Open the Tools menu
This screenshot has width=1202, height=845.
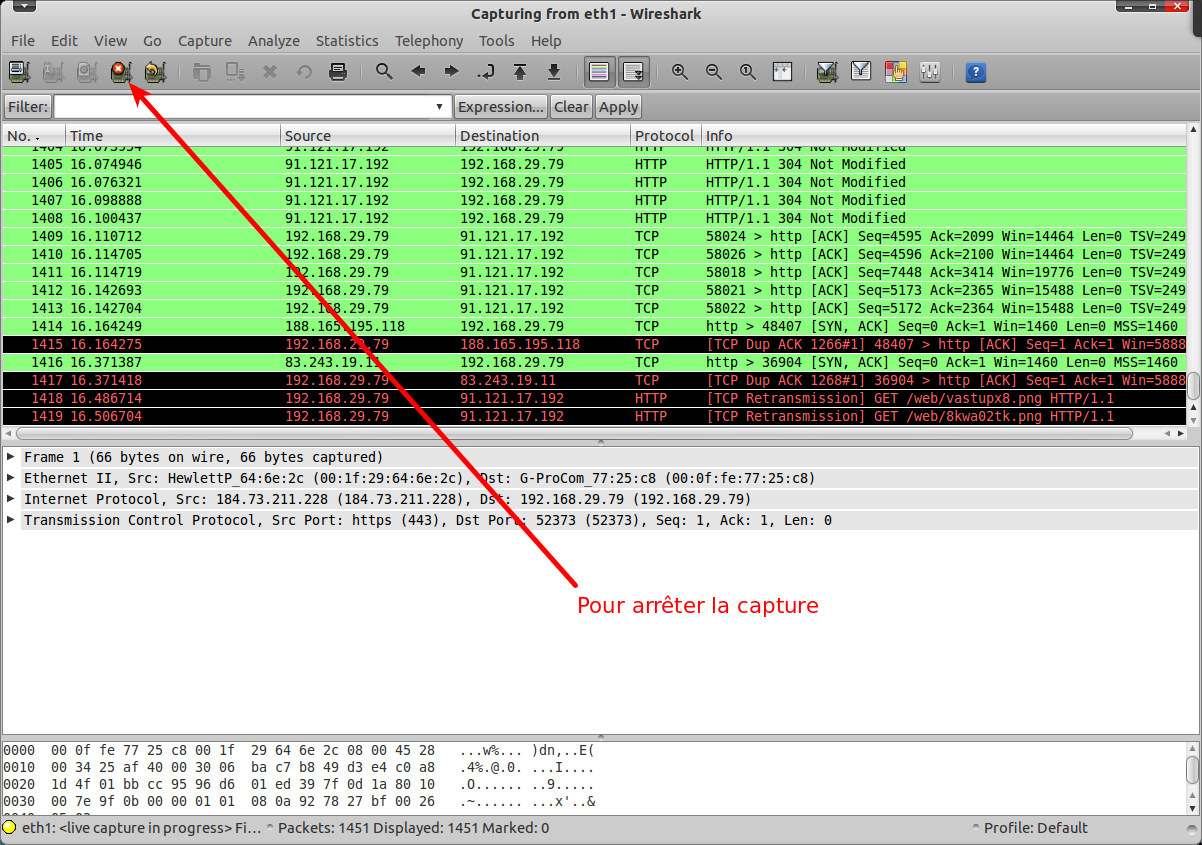[x=497, y=41]
